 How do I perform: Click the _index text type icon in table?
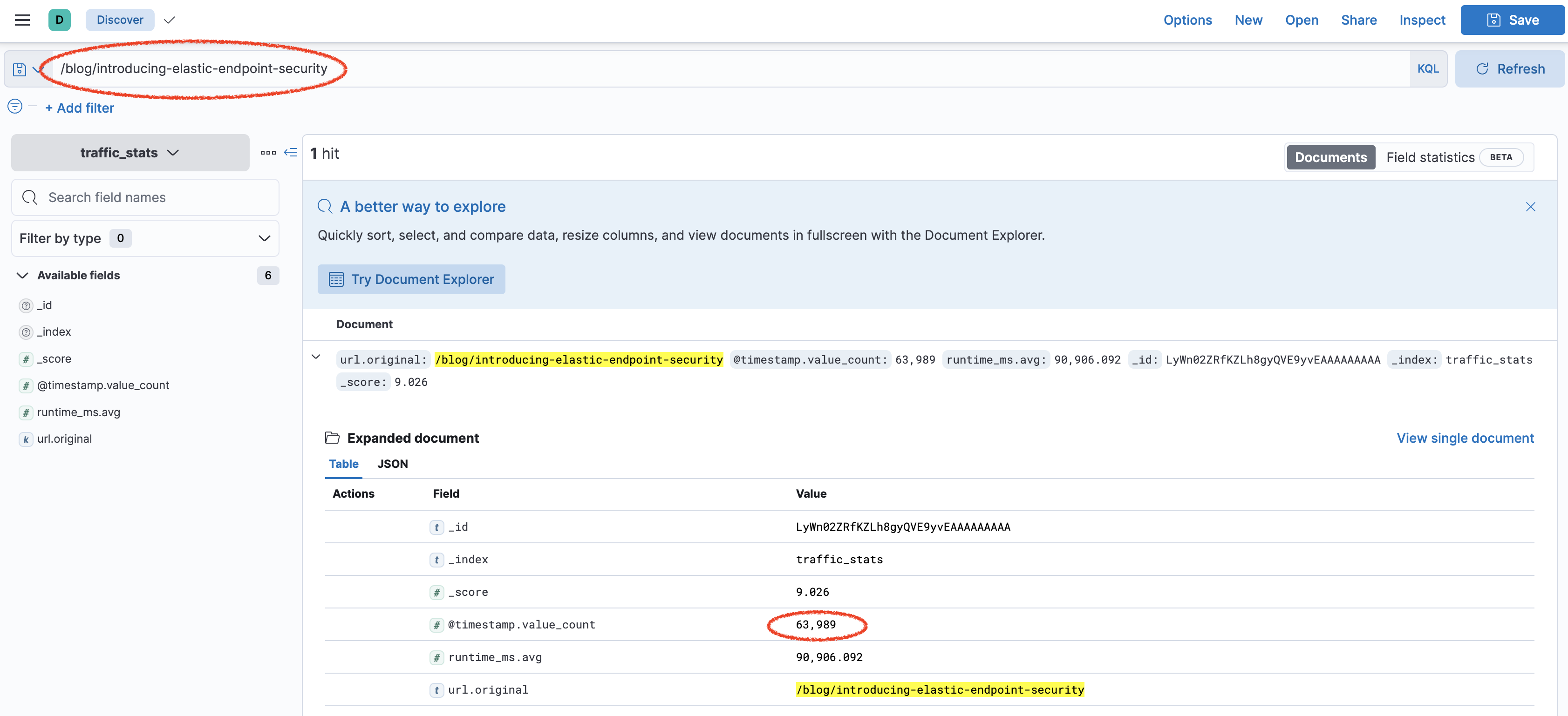436,560
